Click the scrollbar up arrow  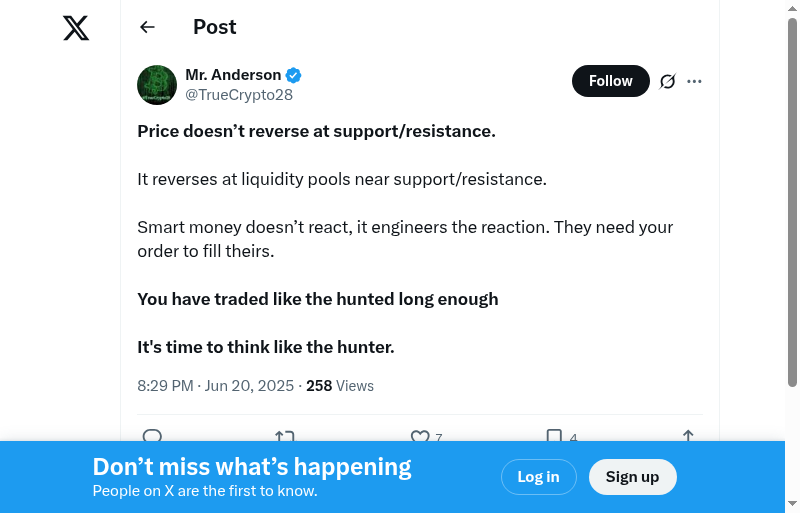pyautogui.click(x=792, y=9)
